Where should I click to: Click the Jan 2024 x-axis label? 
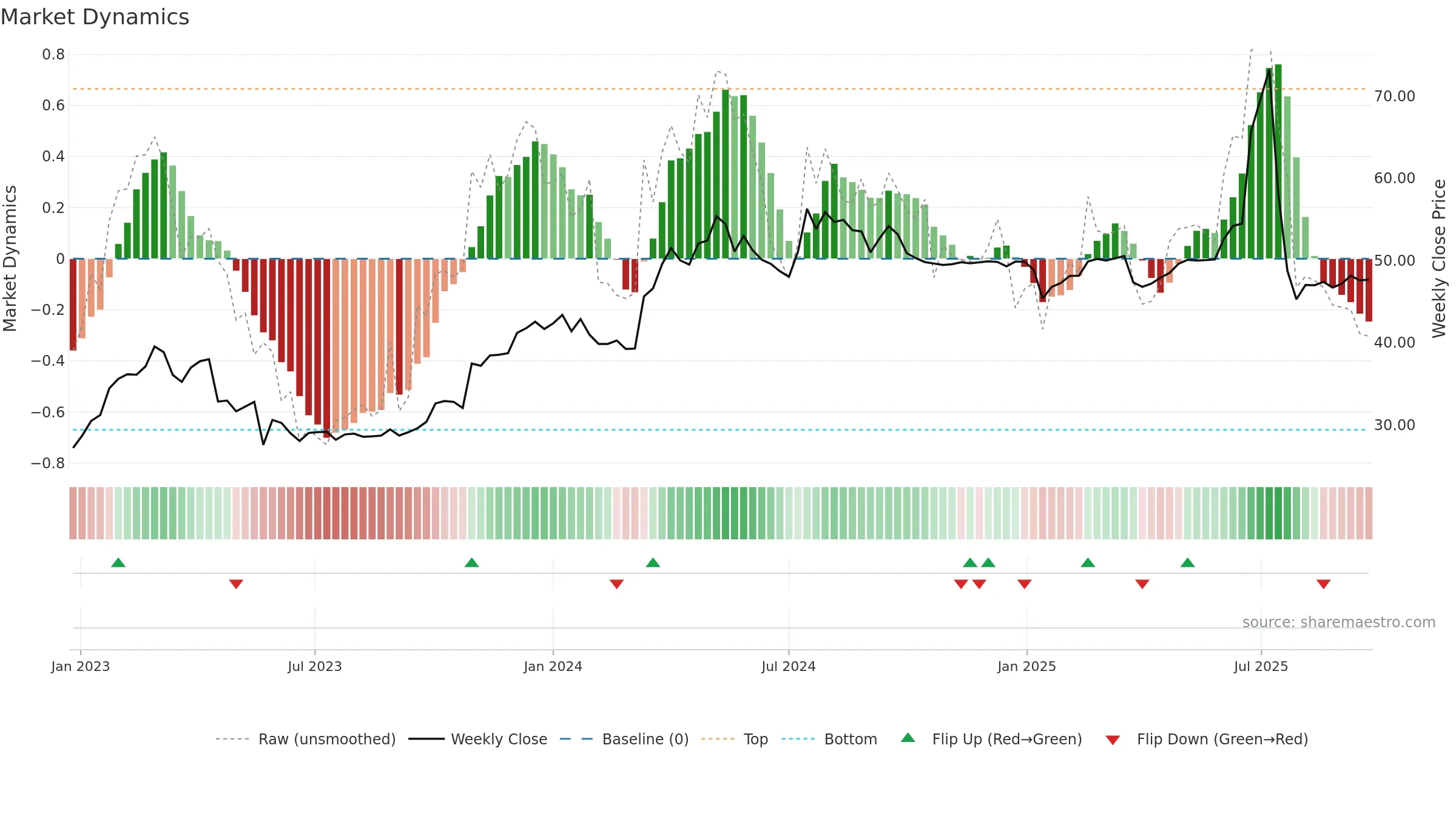[x=553, y=667]
